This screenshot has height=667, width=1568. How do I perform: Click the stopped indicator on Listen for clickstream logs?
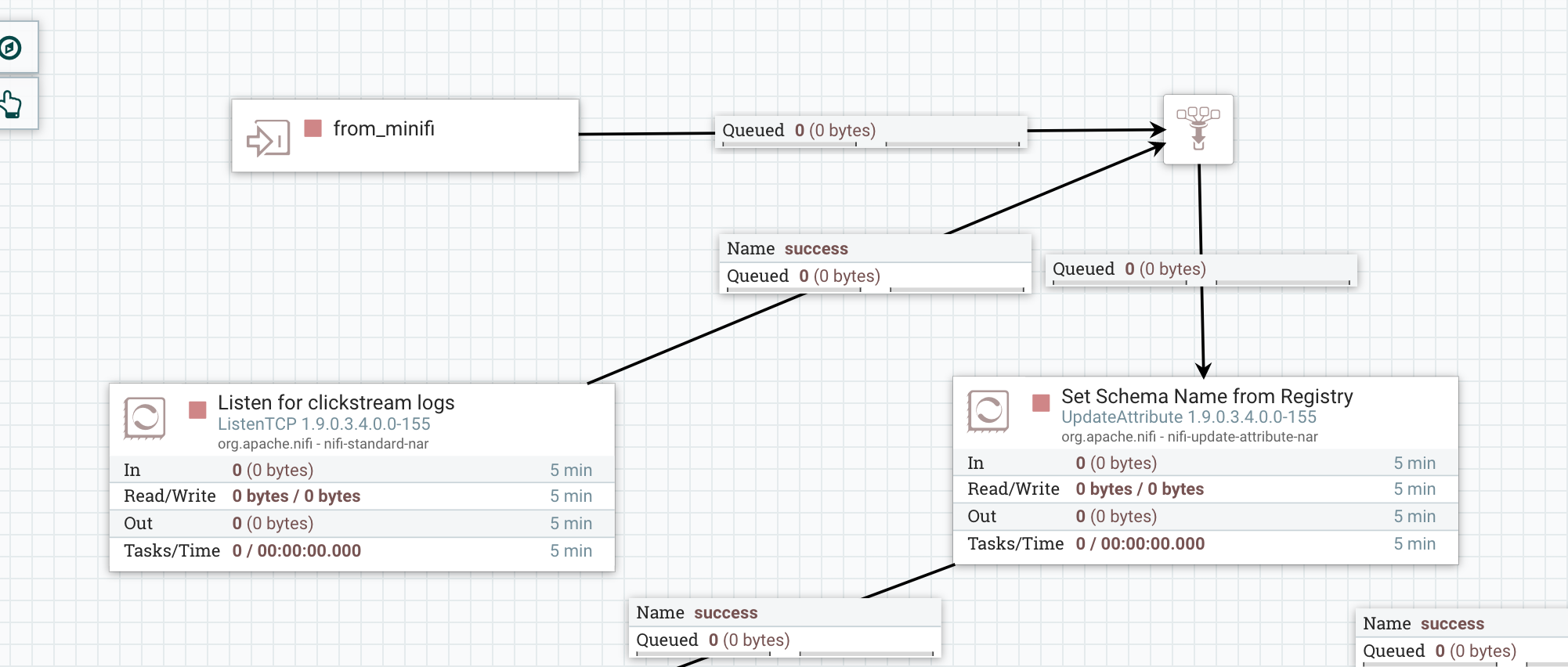pyautogui.click(x=197, y=409)
